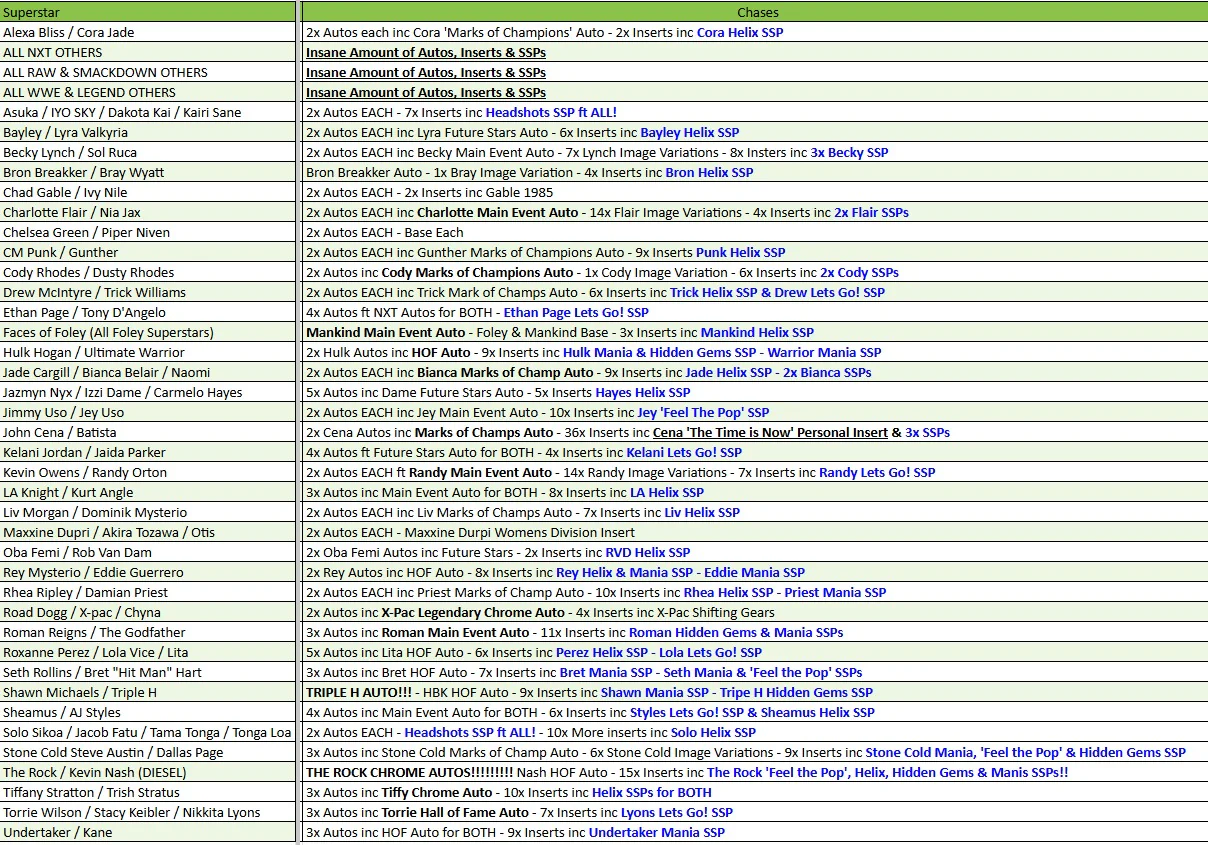Click the Becky Lynch / Sol Ruca cell
The width and height of the screenshot is (1208, 845).
coord(148,152)
